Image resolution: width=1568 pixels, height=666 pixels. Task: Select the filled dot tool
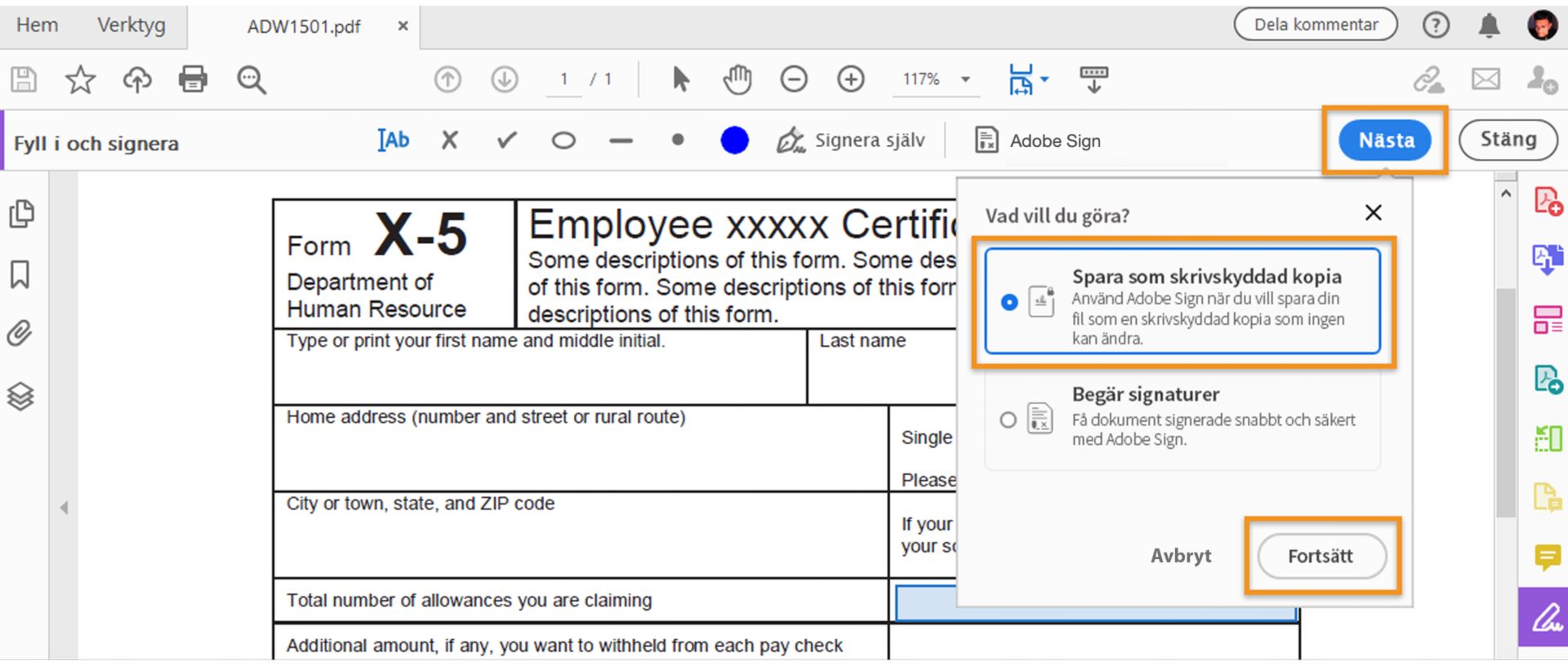(x=678, y=140)
